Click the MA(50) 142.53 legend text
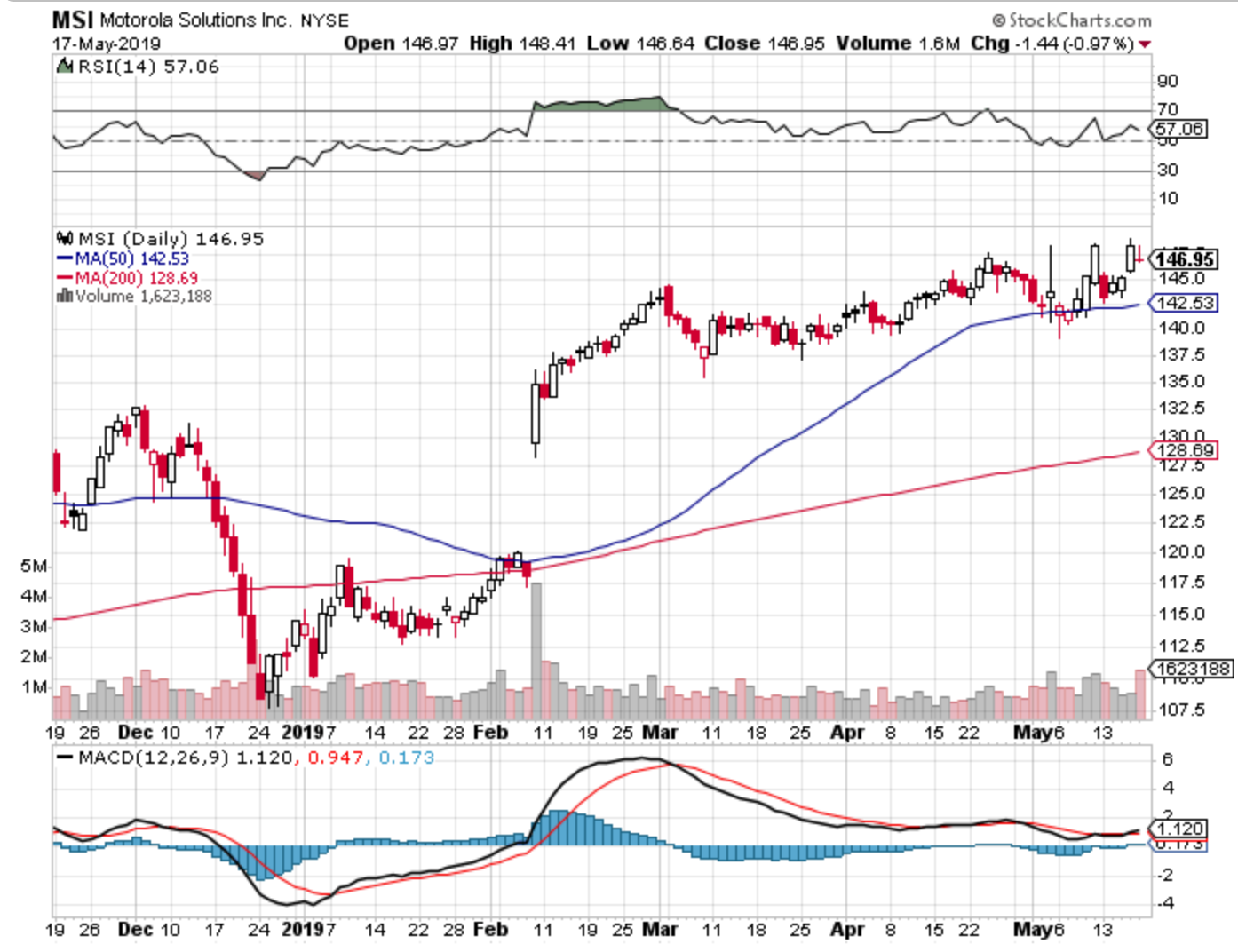Screen dimensions: 1238x952 (x=131, y=258)
